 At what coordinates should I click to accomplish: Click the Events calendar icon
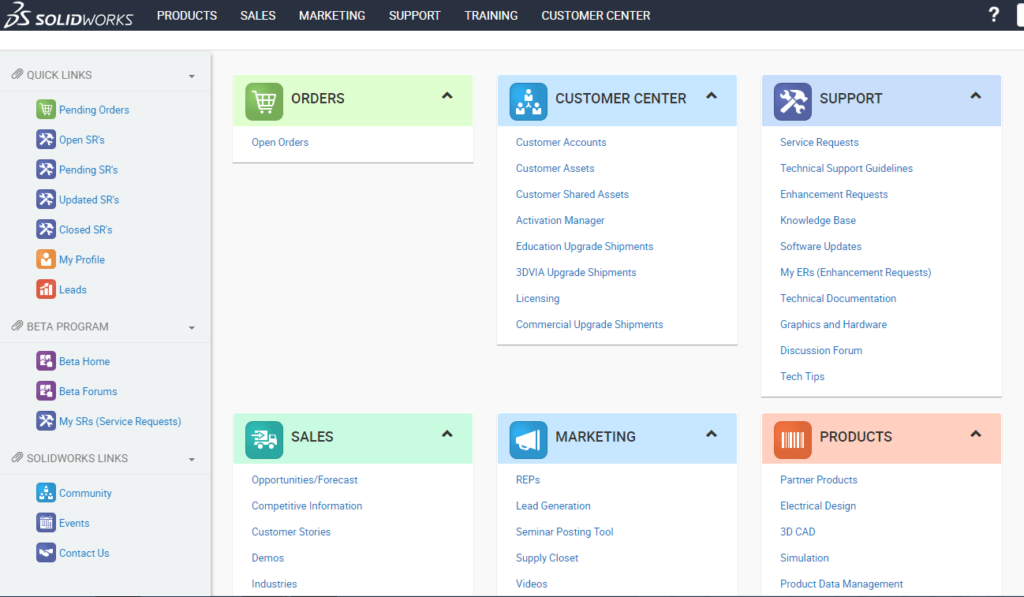coord(46,523)
